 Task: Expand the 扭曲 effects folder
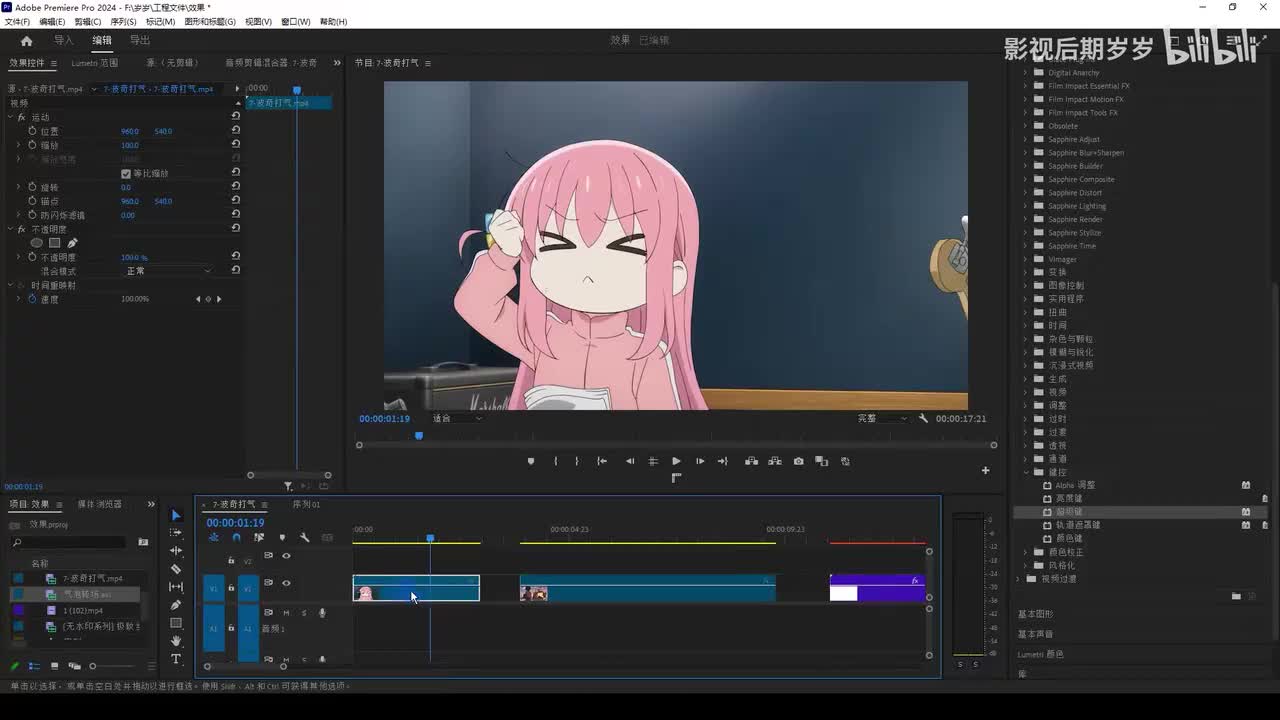[1025, 312]
